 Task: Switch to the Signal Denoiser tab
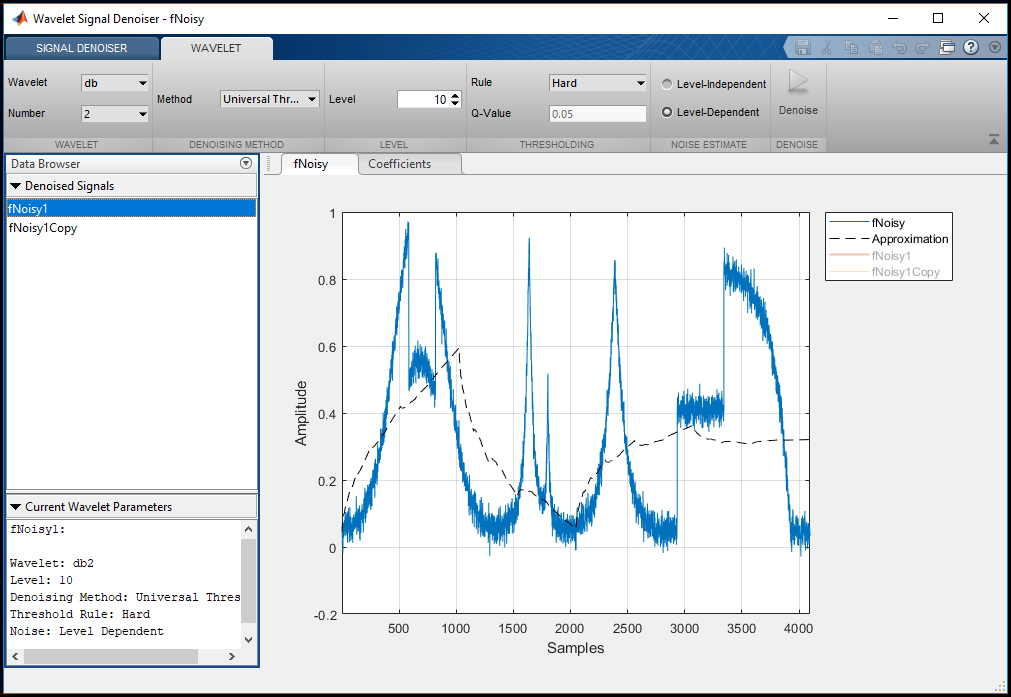pyautogui.click(x=81, y=48)
